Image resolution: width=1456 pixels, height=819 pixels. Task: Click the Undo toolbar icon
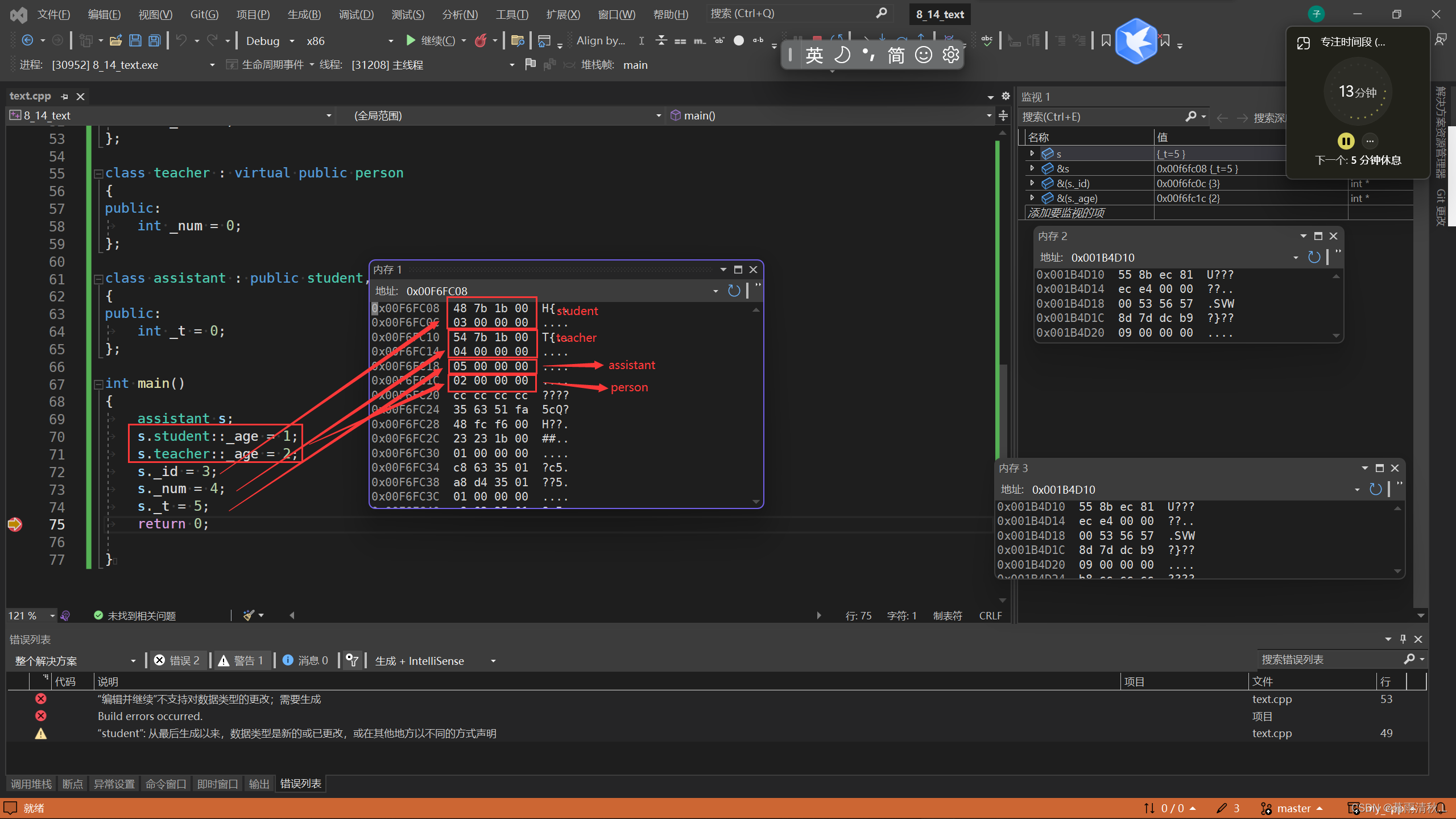click(181, 40)
